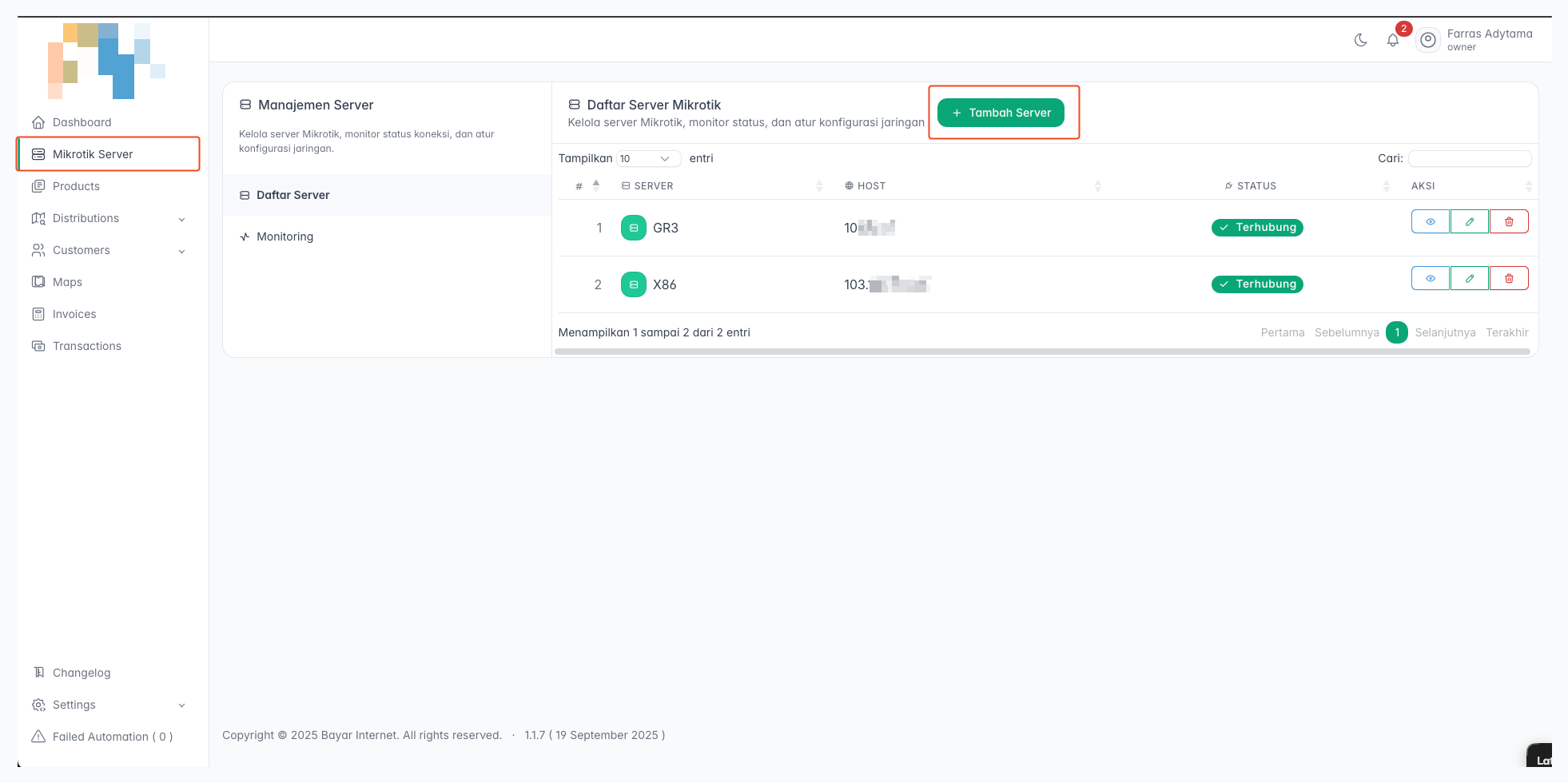Viewport: 1568px width, 783px height.
Task: Focus the Cari search field
Action: (1469, 158)
